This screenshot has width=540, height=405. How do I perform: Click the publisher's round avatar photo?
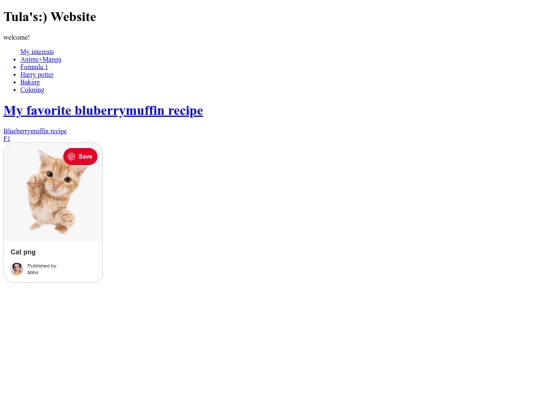17,269
